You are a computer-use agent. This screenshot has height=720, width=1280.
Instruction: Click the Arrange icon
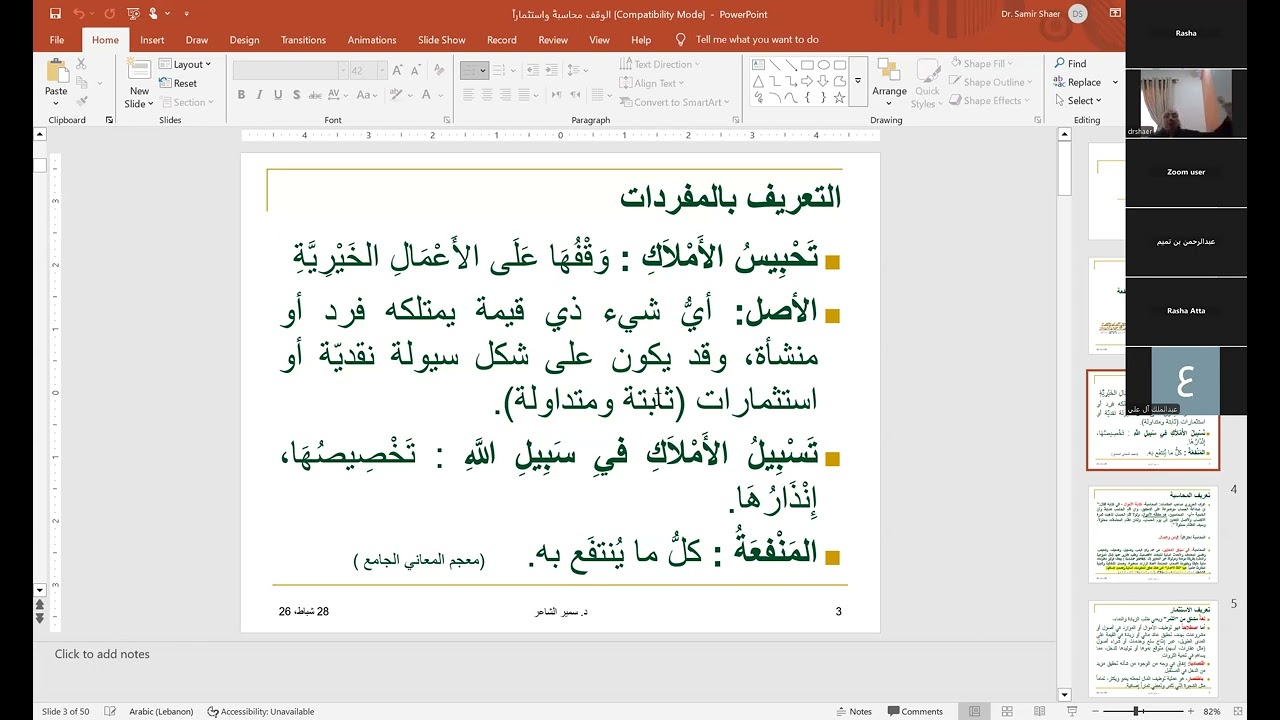(x=888, y=70)
